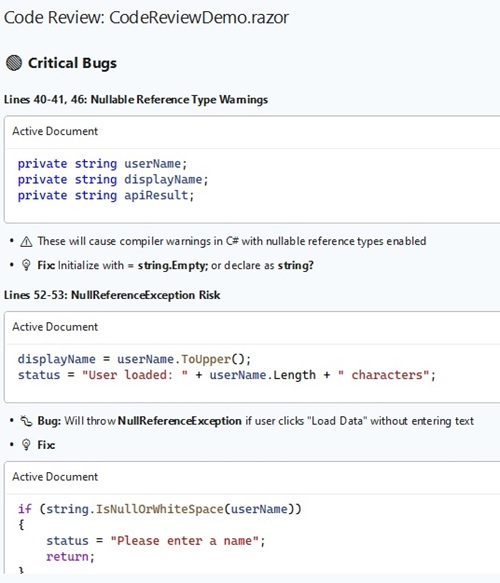
Task: Click heading 'Lines 40-41, 46: Nullable Reference Type Warnings'
Action: (x=136, y=100)
